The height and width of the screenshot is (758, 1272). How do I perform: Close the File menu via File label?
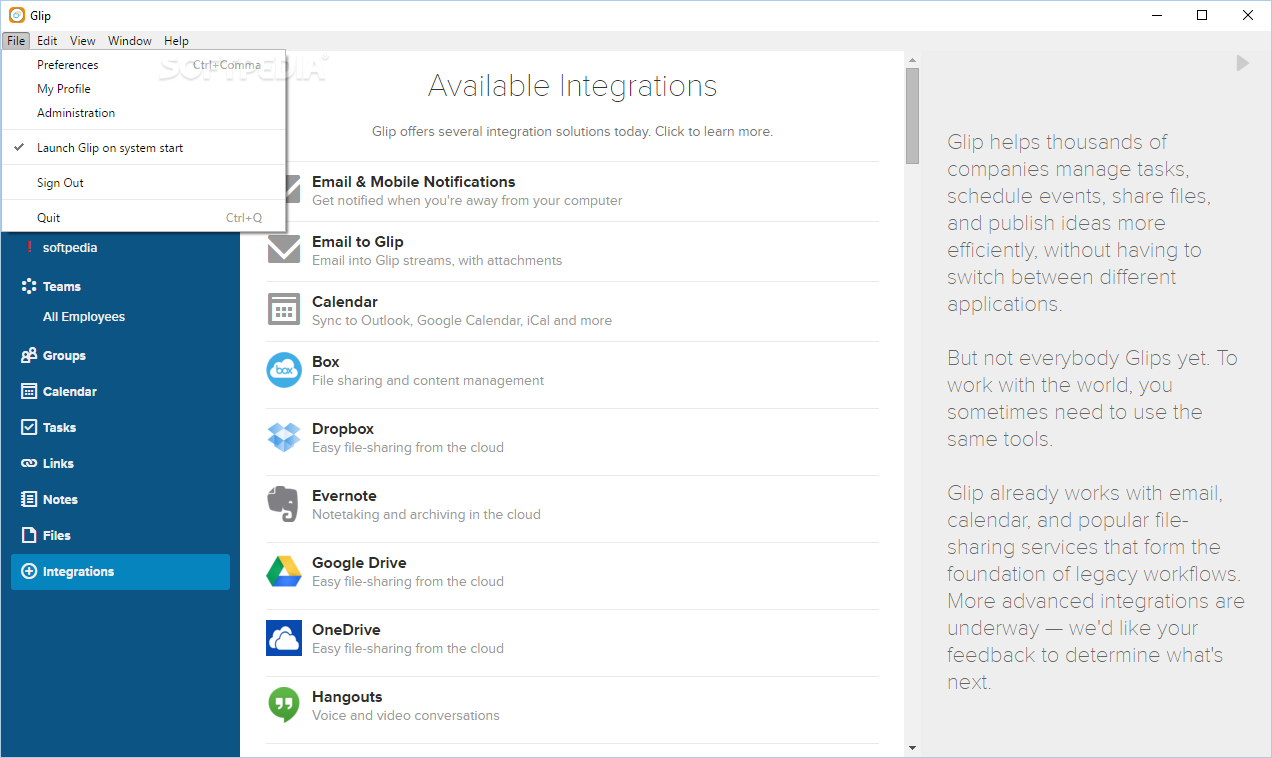16,41
